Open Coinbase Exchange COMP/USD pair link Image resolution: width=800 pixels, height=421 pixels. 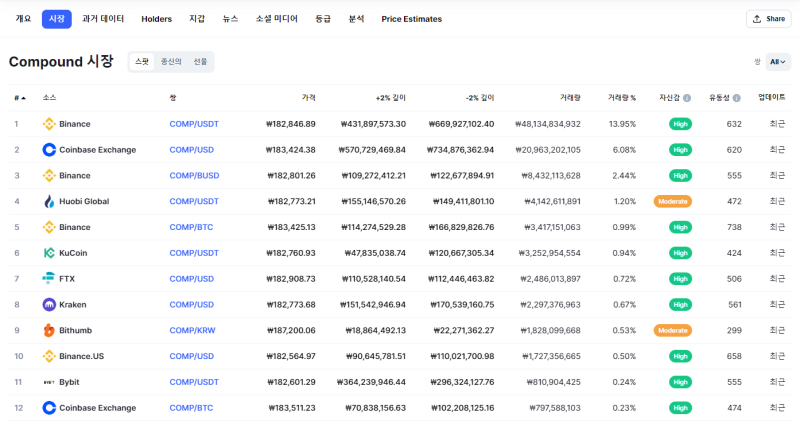click(x=191, y=150)
